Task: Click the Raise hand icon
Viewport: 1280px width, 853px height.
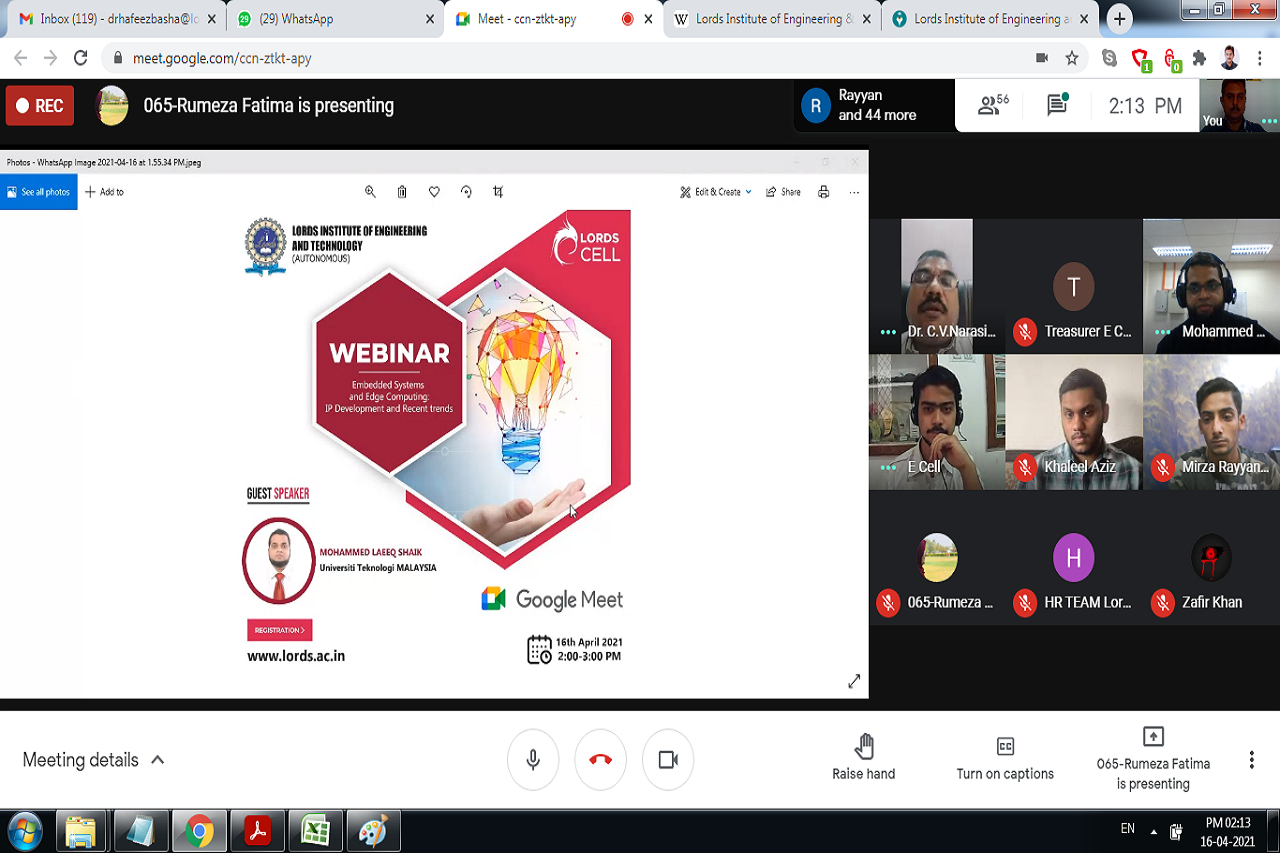Action: tap(864, 747)
